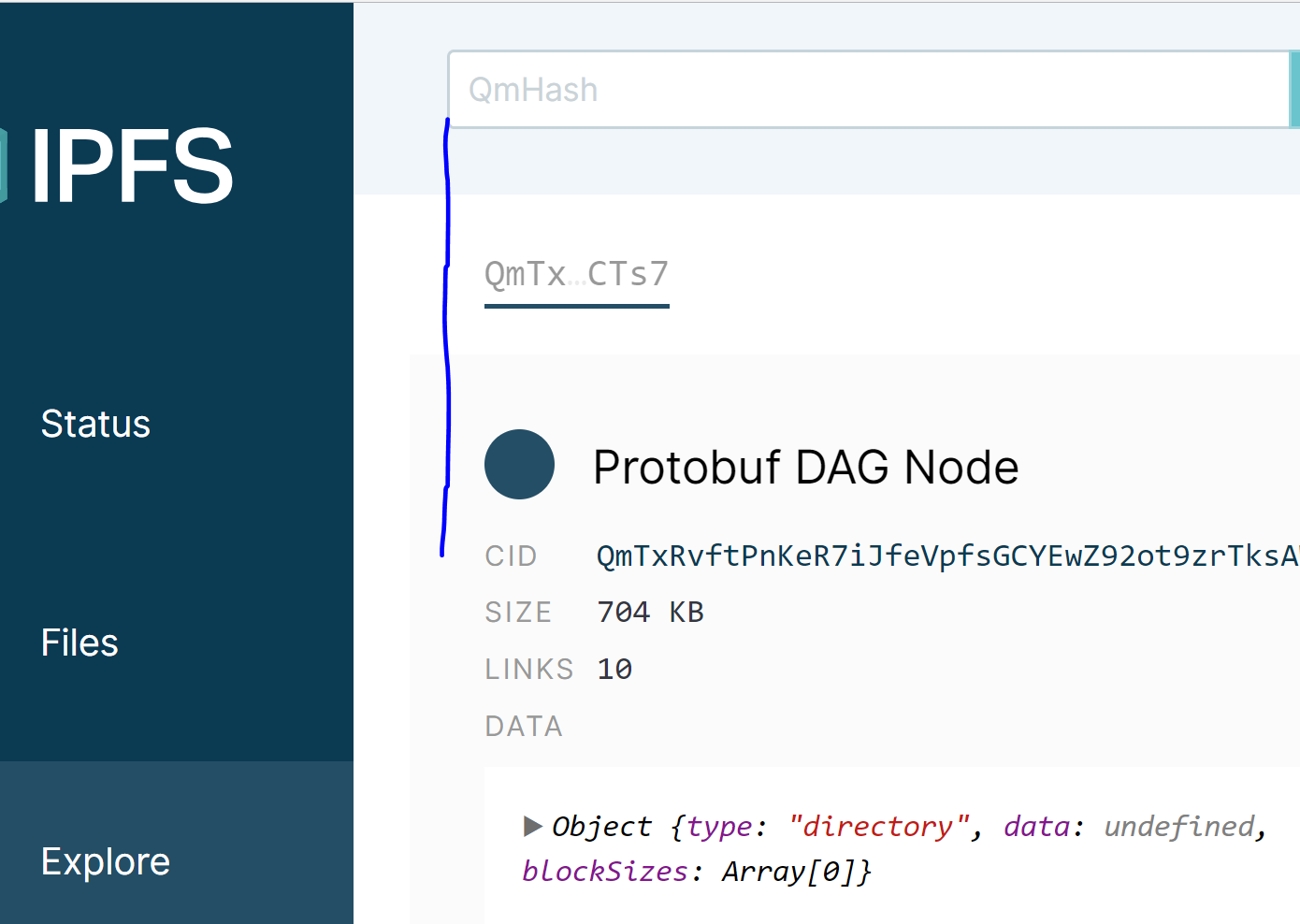This screenshot has height=924, width=1300.
Task: Click the SIZE field label
Action: click(x=518, y=612)
